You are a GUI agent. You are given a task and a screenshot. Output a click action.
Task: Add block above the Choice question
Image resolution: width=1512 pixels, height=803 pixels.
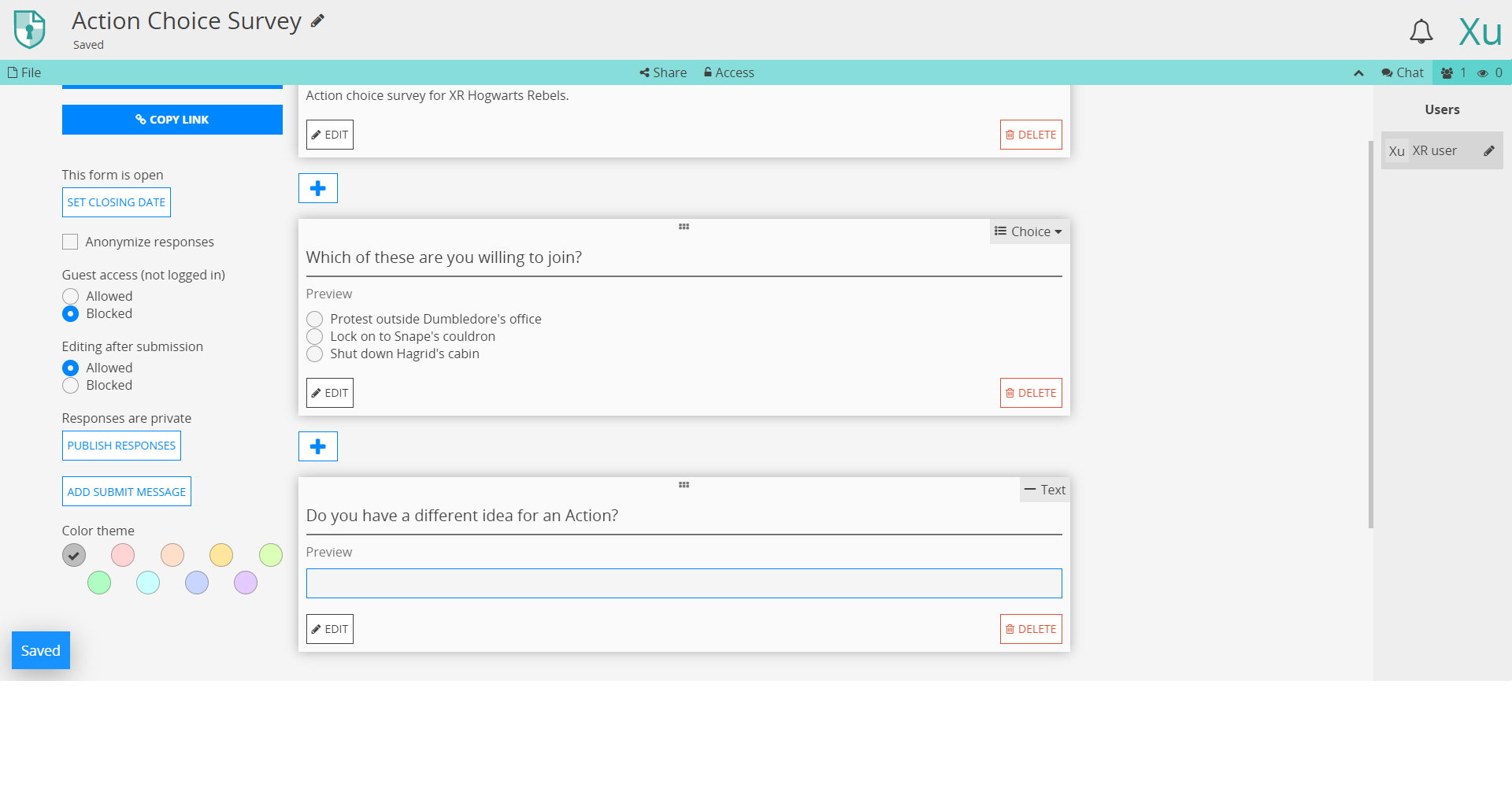(x=318, y=188)
